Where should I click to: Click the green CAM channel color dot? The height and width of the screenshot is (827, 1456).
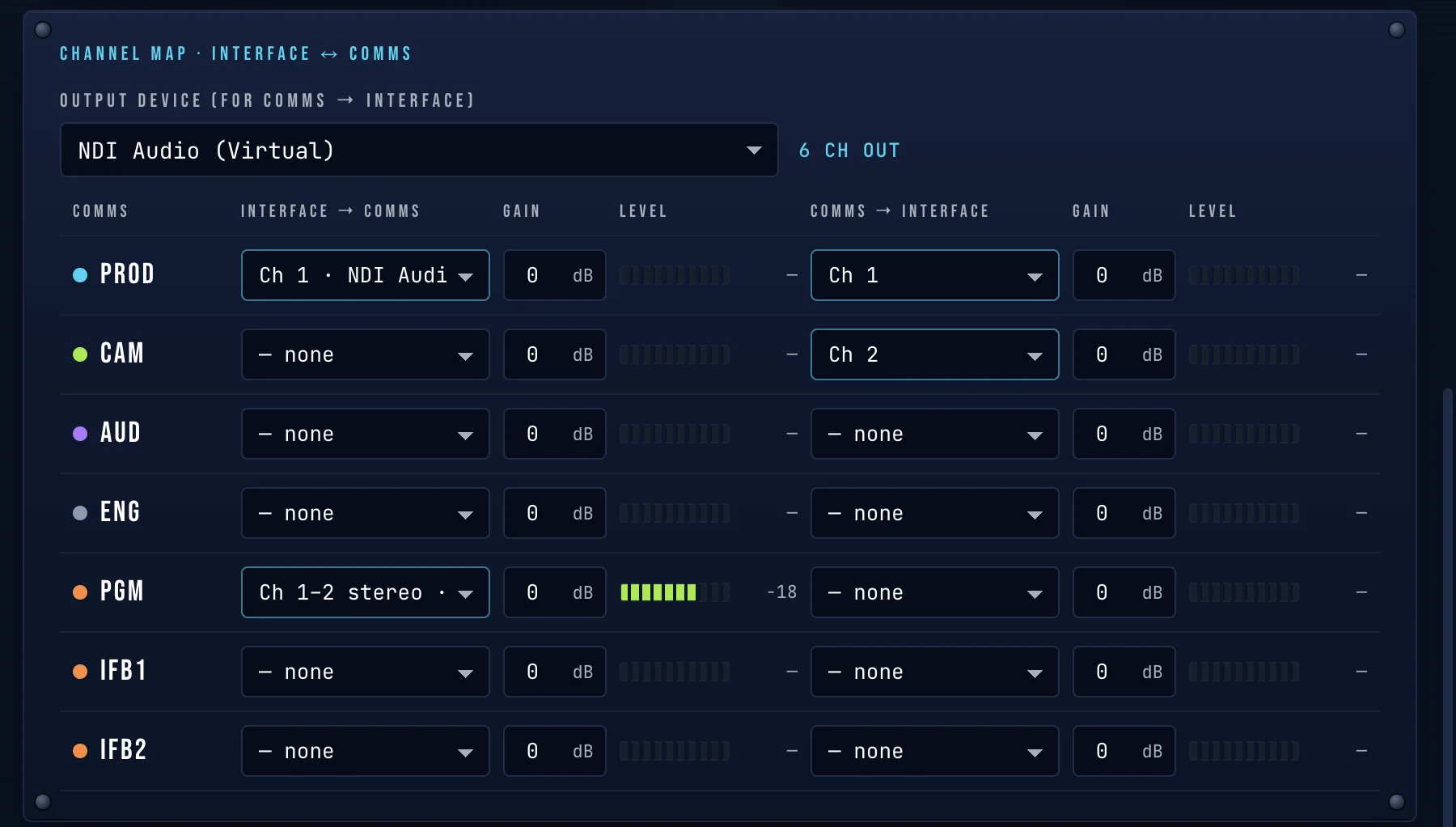tap(80, 354)
